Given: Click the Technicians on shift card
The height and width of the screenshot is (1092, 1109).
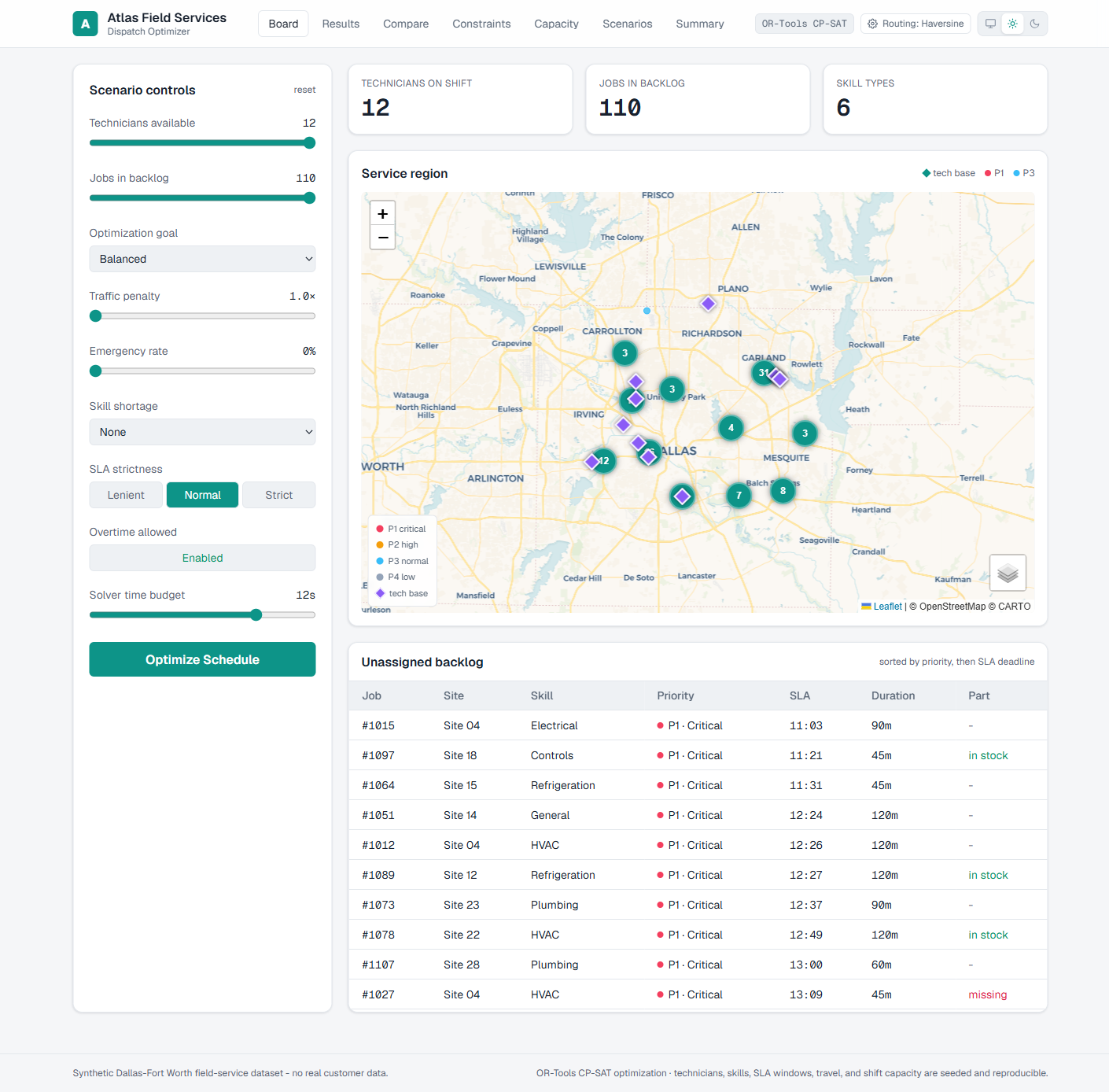Looking at the screenshot, I should tap(460, 99).
